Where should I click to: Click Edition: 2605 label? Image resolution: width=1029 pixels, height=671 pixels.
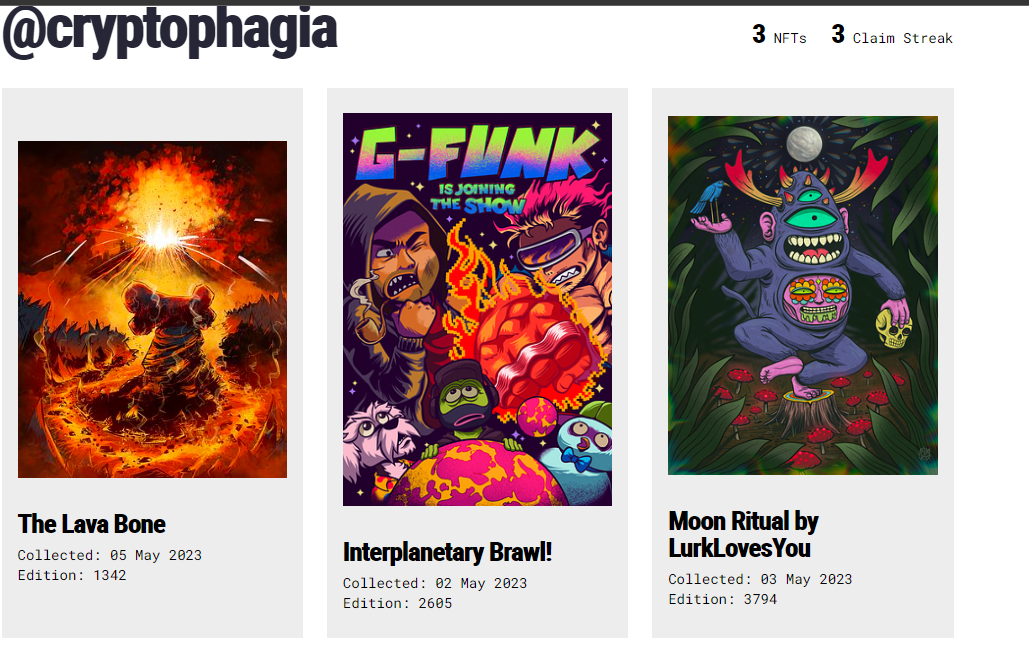click(x=398, y=603)
